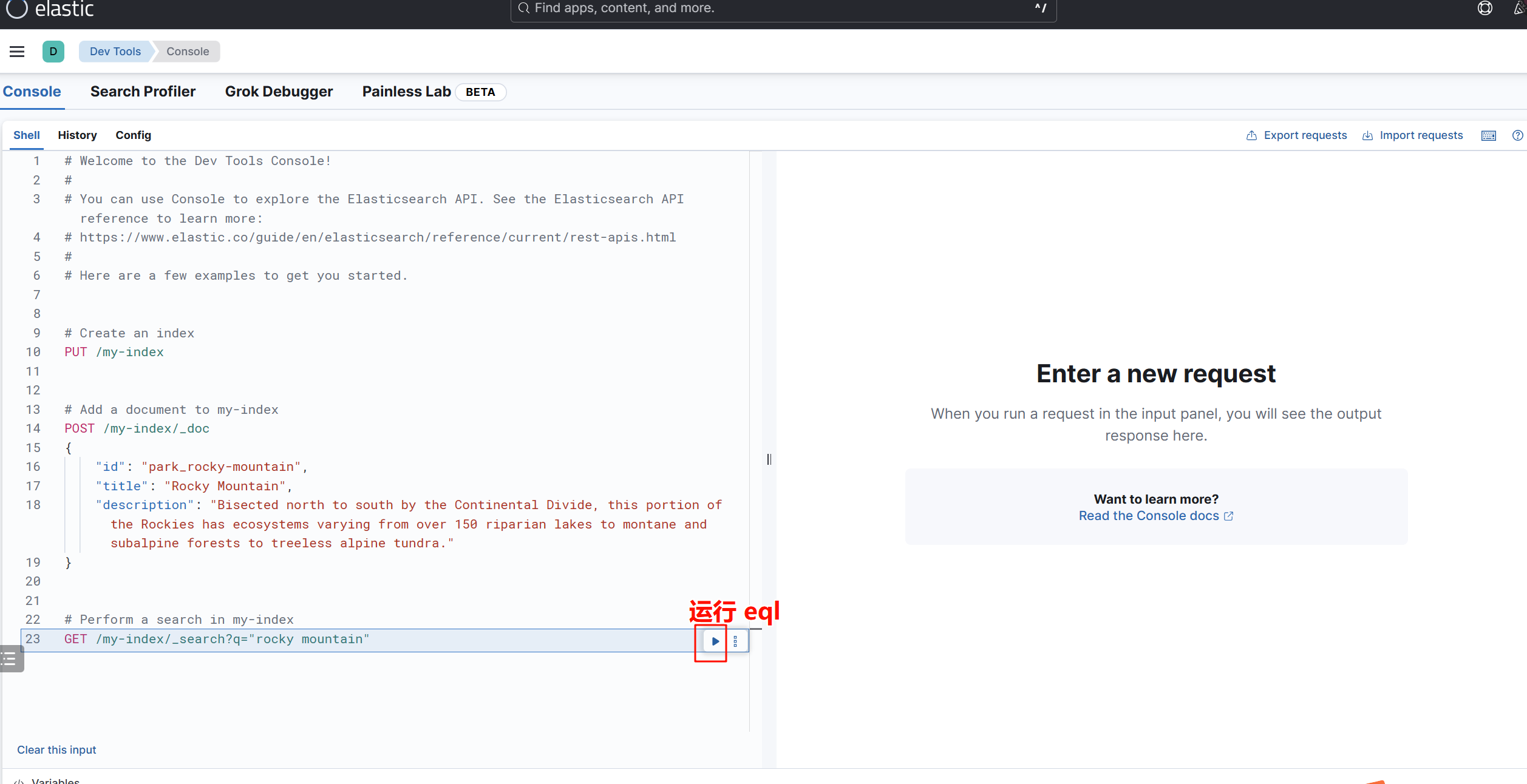Screen dimensions: 1527x784
Task: Toggle the list panel icon at left edge
Action: (x=10, y=658)
